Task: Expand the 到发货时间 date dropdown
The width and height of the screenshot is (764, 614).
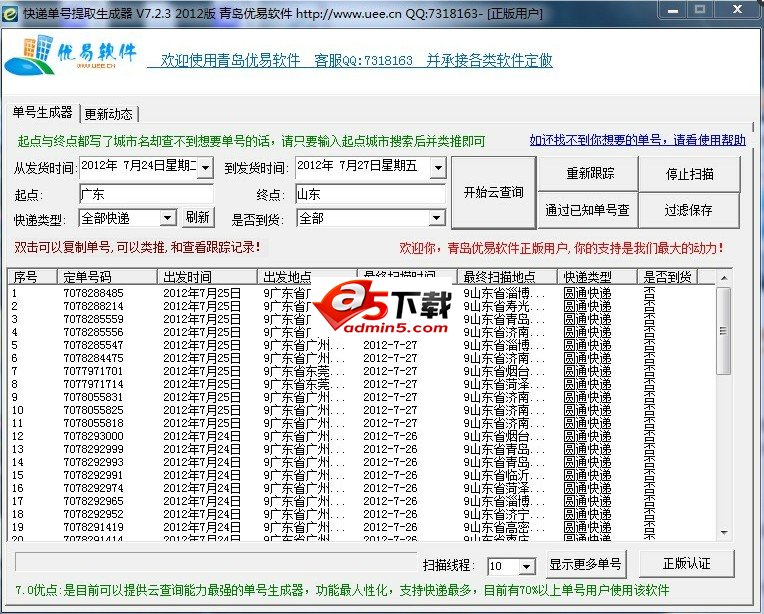Action: tap(438, 168)
